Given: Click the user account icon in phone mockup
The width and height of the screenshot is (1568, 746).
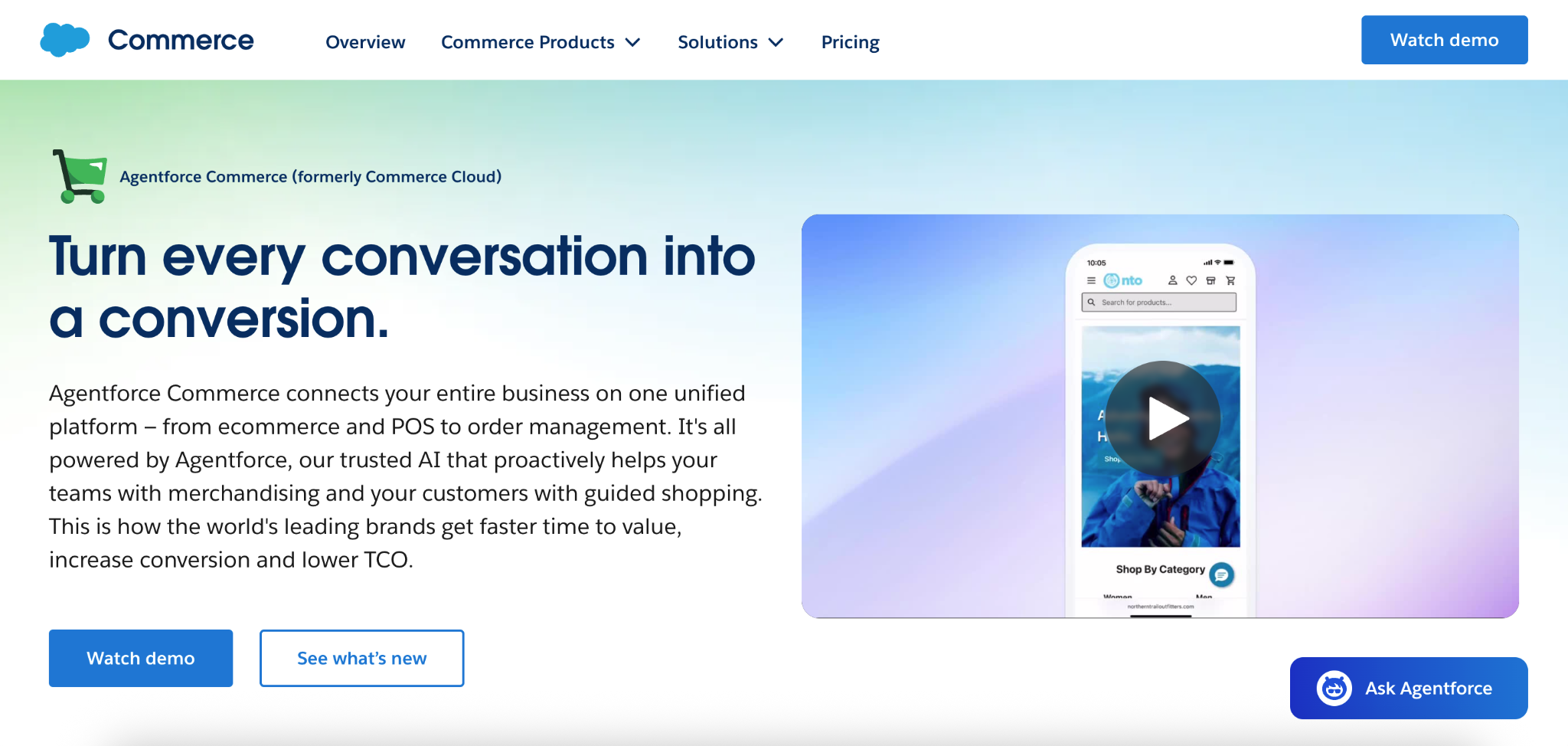Looking at the screenshot, I should pyautogui.click(x=1172, y=280).
